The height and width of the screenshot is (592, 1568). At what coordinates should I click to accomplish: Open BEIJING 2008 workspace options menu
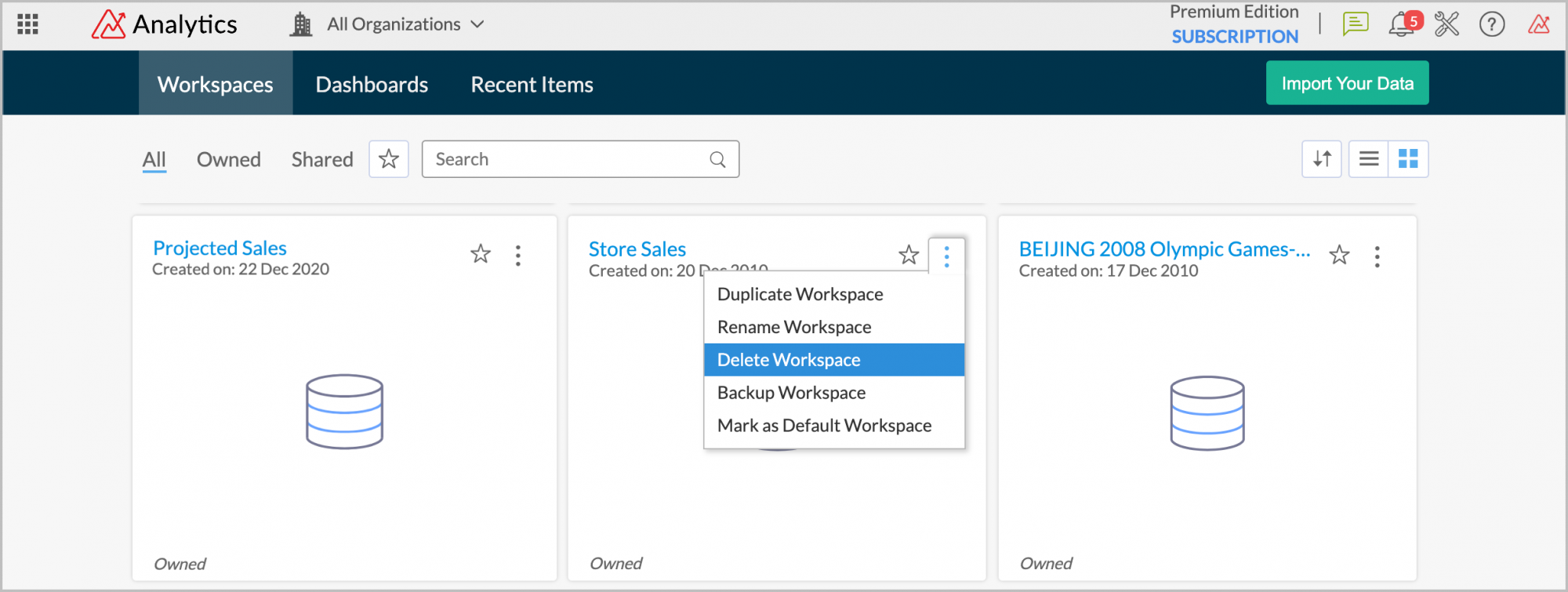pos(1377,256)
